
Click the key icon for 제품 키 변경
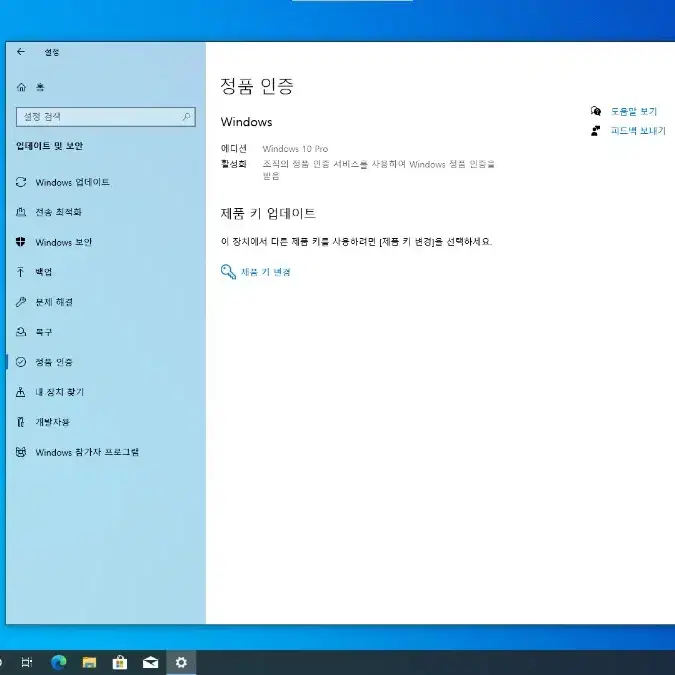pos(228,272)
